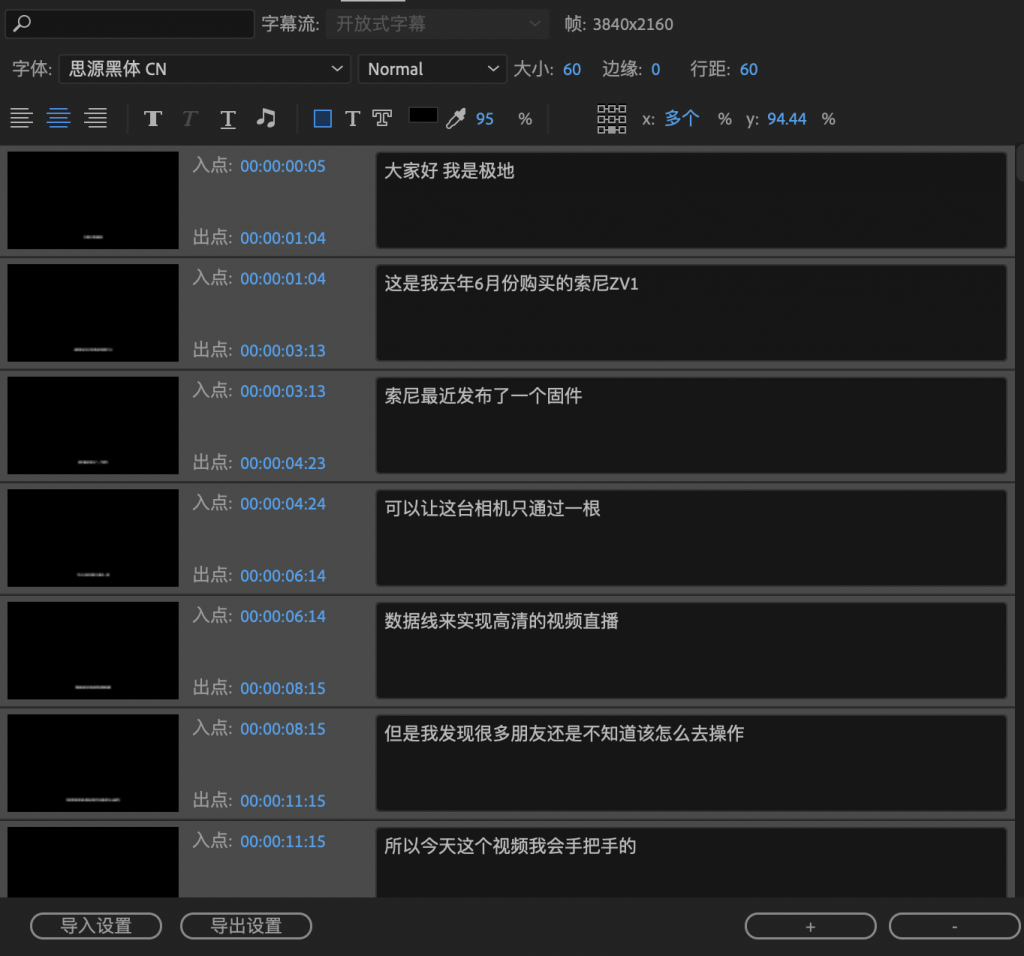Toggle the background color box option

(x=322, y=119)
